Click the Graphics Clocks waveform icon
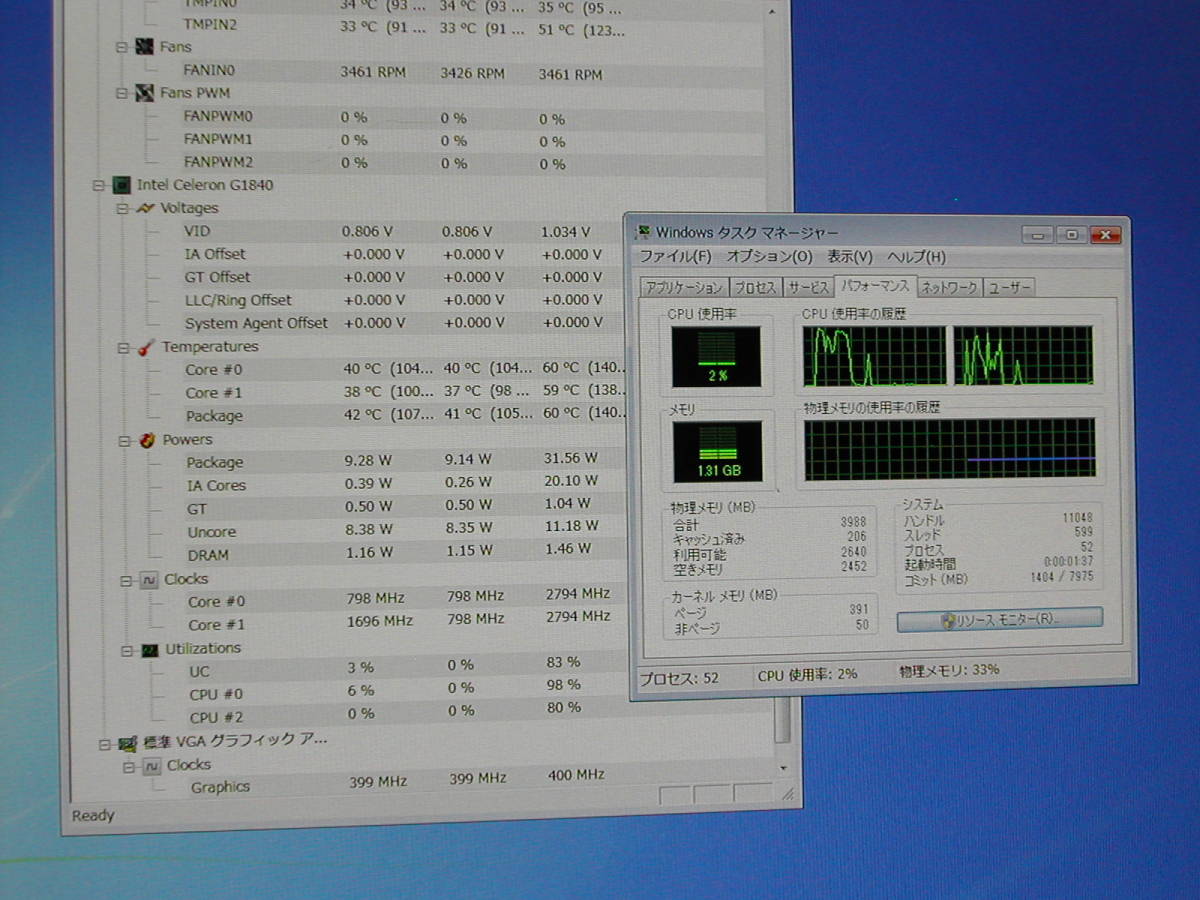Viewport: 1200px width, 900px height. click(151, 766)
